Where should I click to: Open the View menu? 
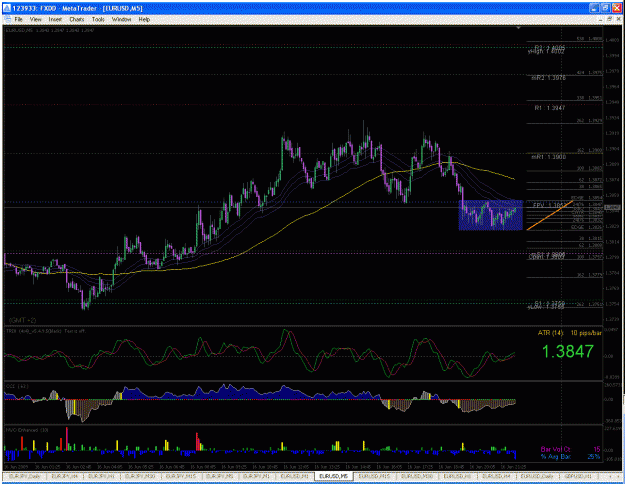pos(35,19)
